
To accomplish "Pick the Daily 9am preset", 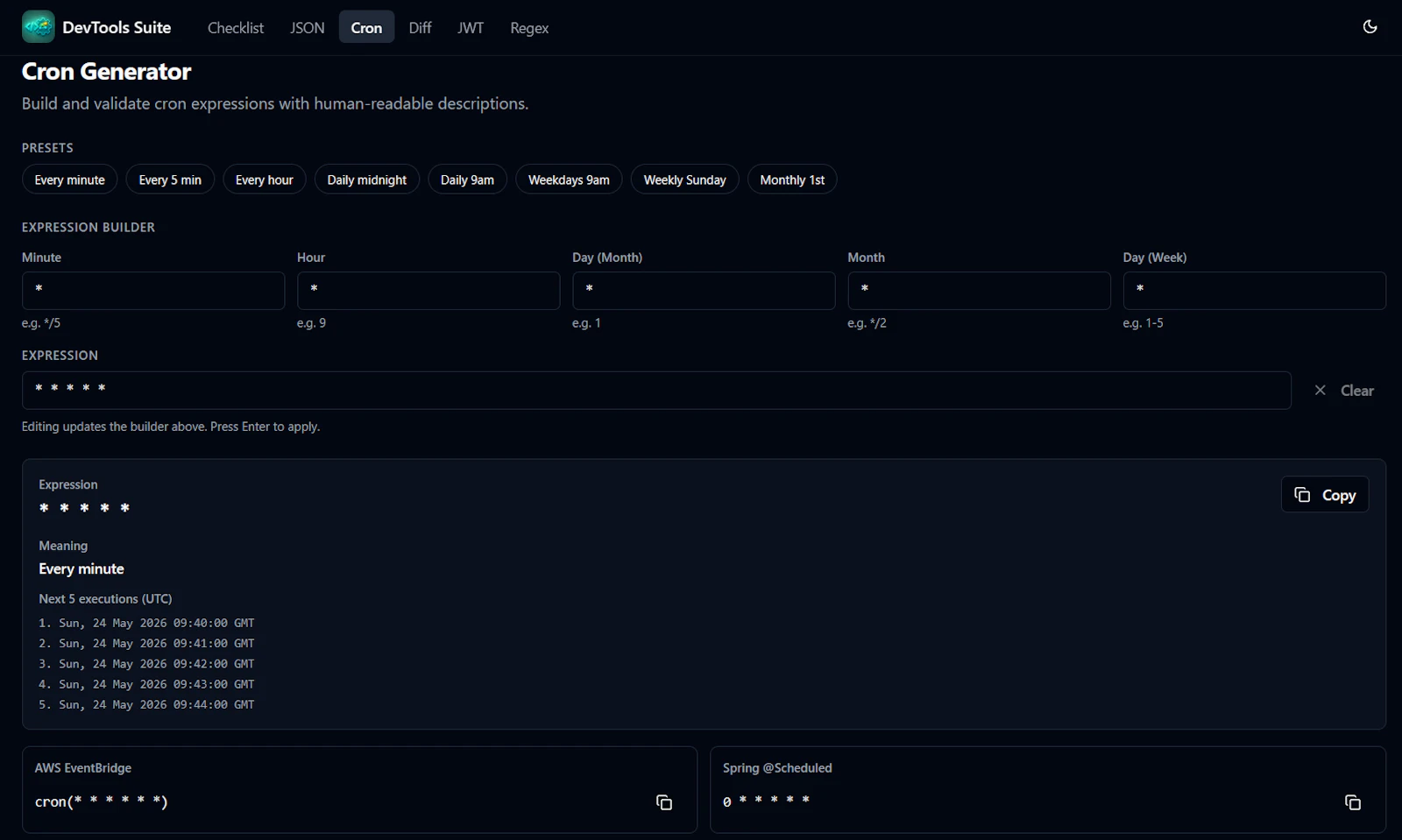I will (x=467, y=180).
